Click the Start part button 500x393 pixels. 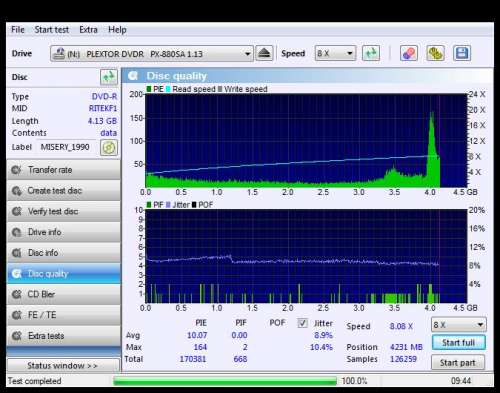pos(458,362)
